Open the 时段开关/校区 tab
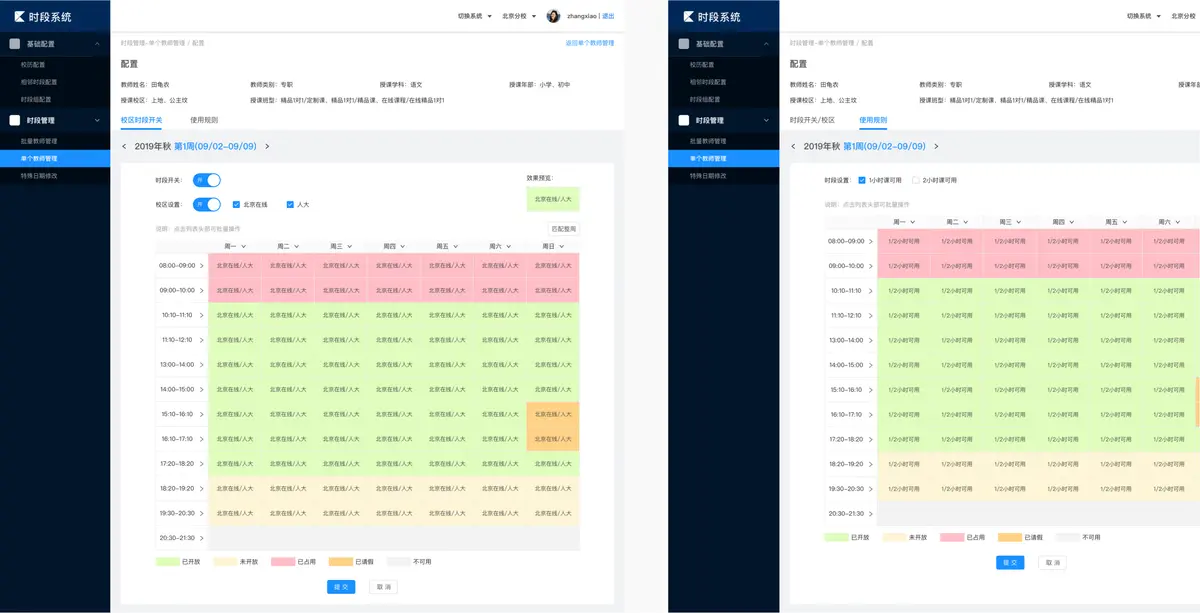This screenshot has width=1200, height=613. click(812, 119)
